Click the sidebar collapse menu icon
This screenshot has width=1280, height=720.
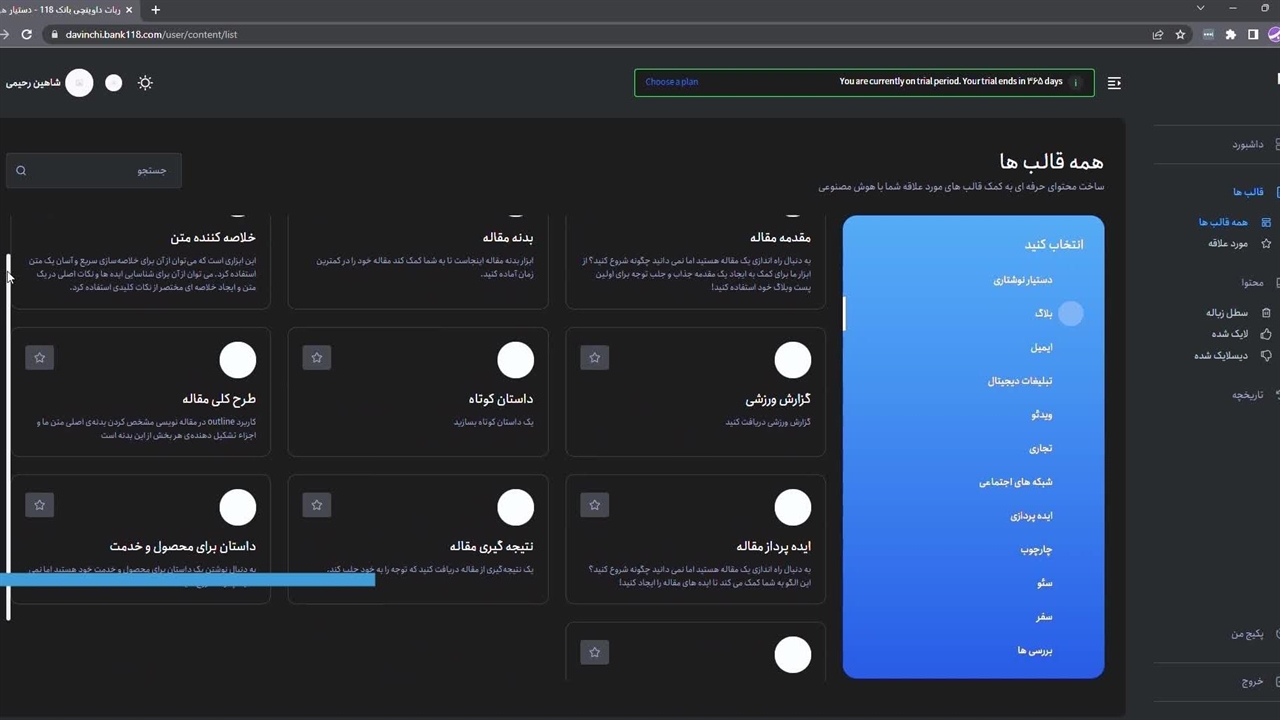[1114, 83]
